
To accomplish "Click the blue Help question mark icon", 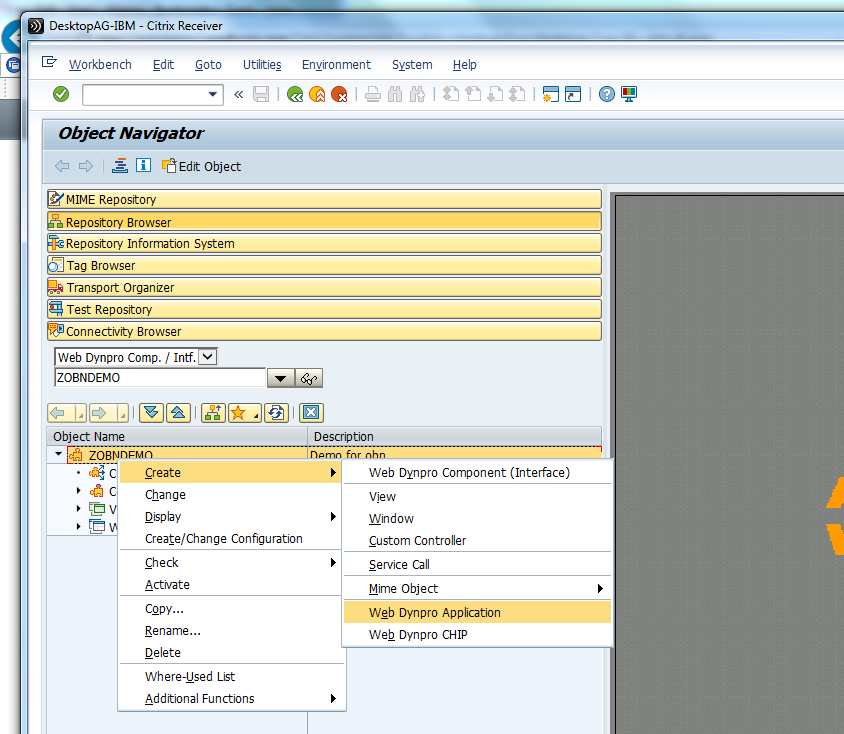I will [607, 94].
